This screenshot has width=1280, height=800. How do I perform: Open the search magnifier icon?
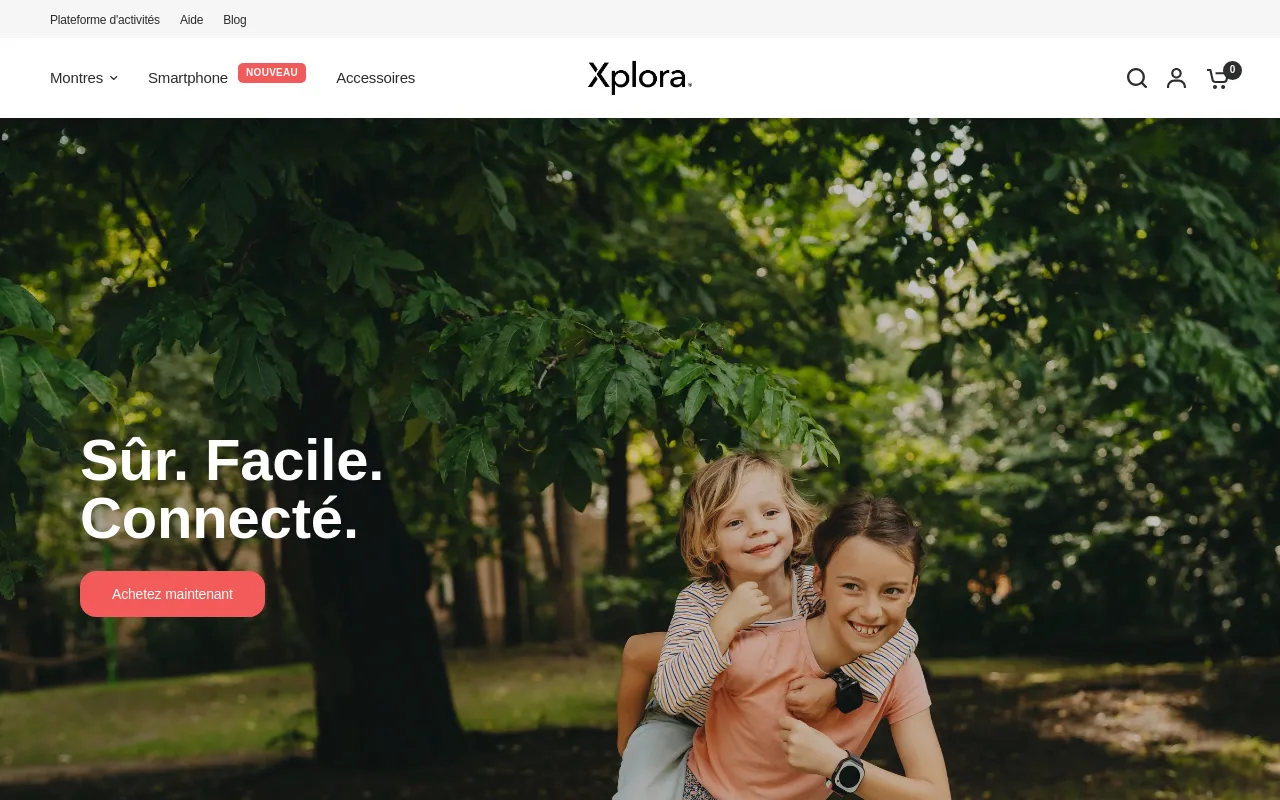pos(1137,78)
